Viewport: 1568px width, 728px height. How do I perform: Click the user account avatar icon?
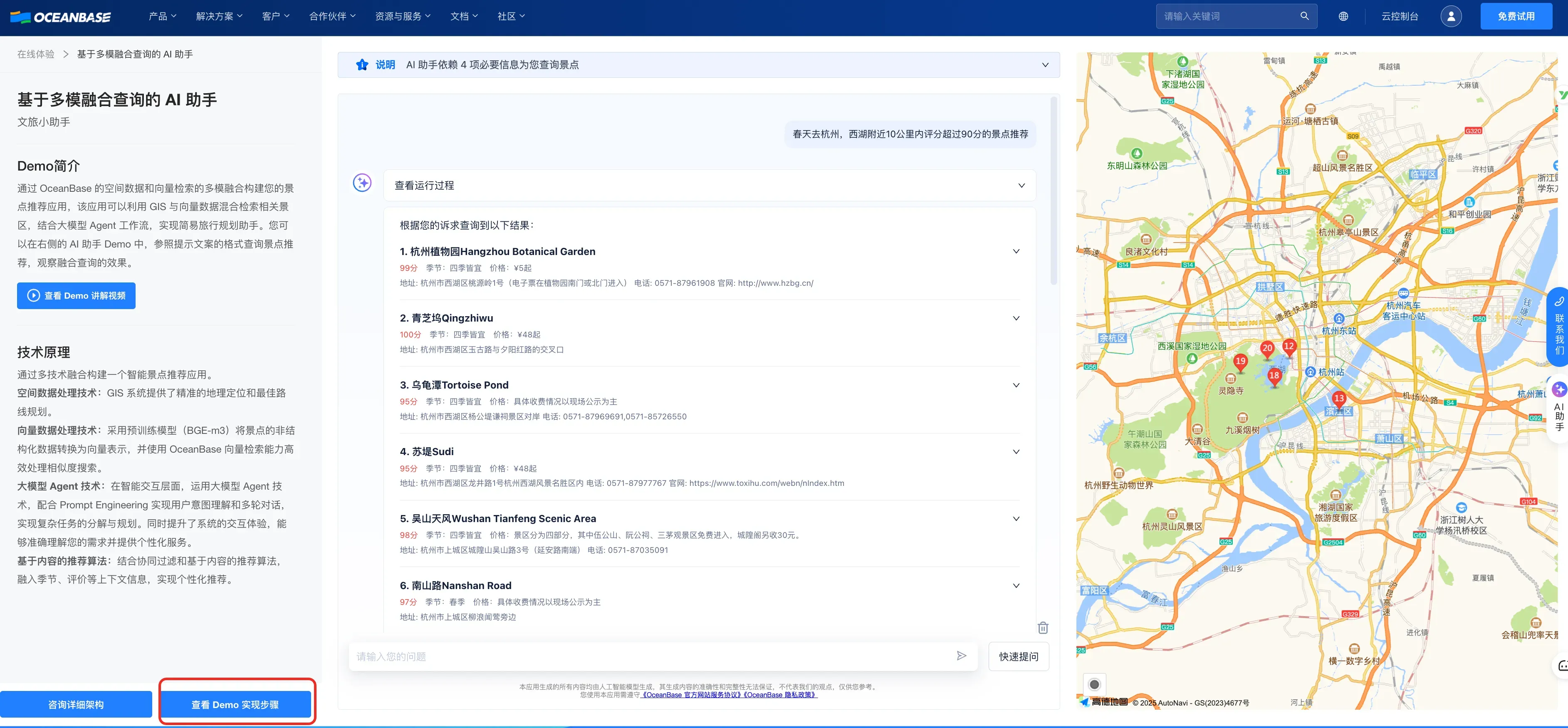tap(1451, 17)
